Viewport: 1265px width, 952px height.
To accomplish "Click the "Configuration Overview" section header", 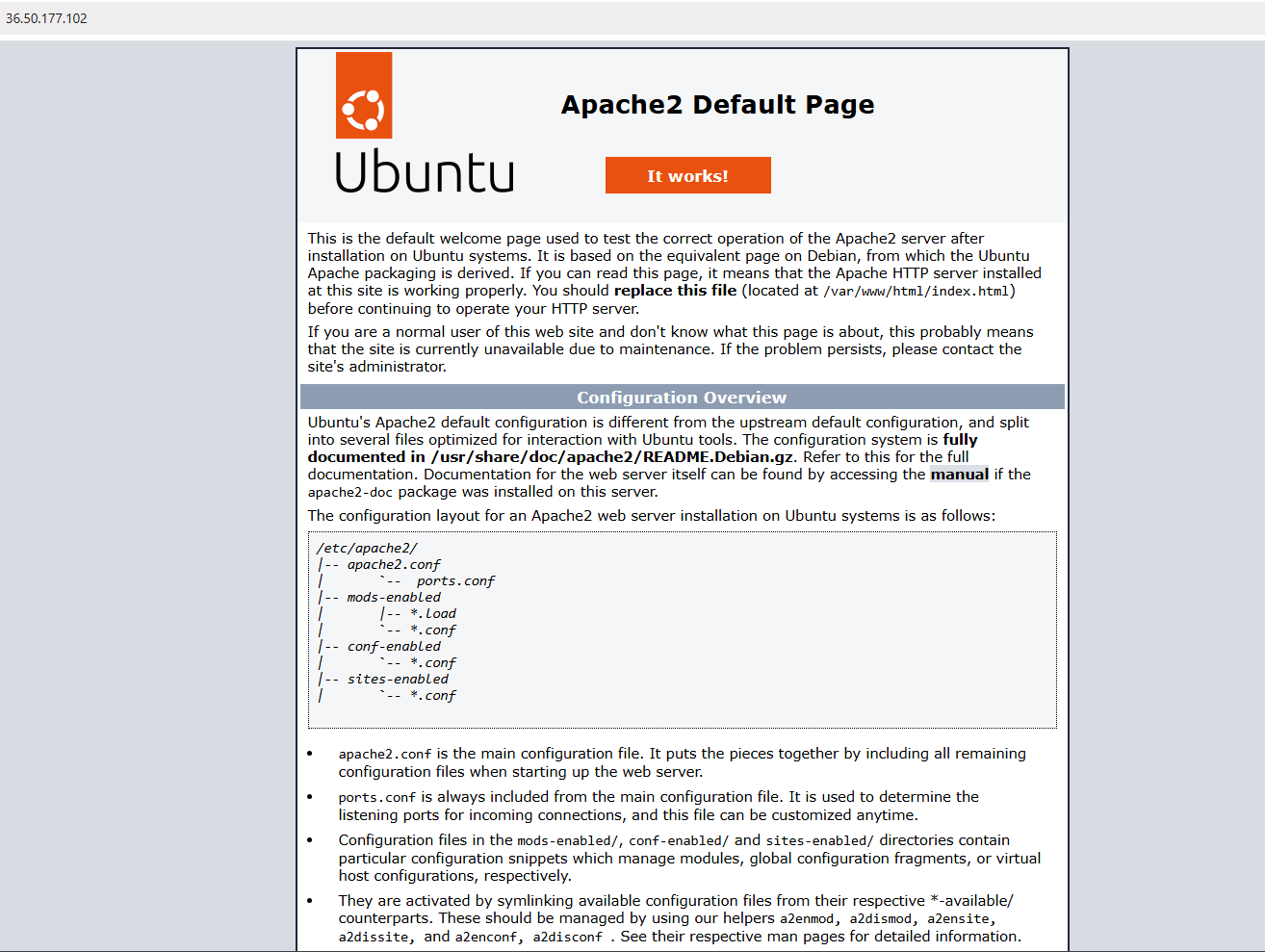I will pos(682,398).
